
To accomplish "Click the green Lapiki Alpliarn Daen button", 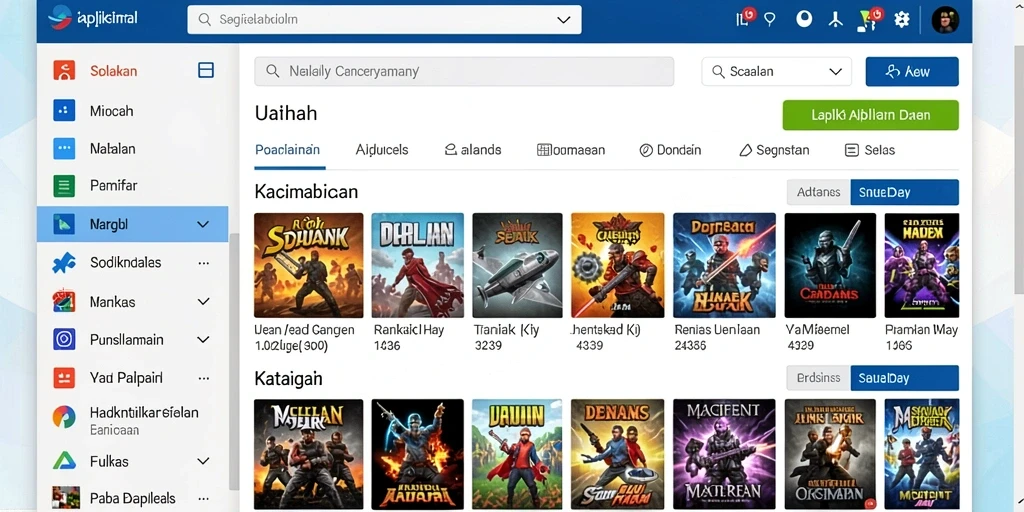I will 871,115.
